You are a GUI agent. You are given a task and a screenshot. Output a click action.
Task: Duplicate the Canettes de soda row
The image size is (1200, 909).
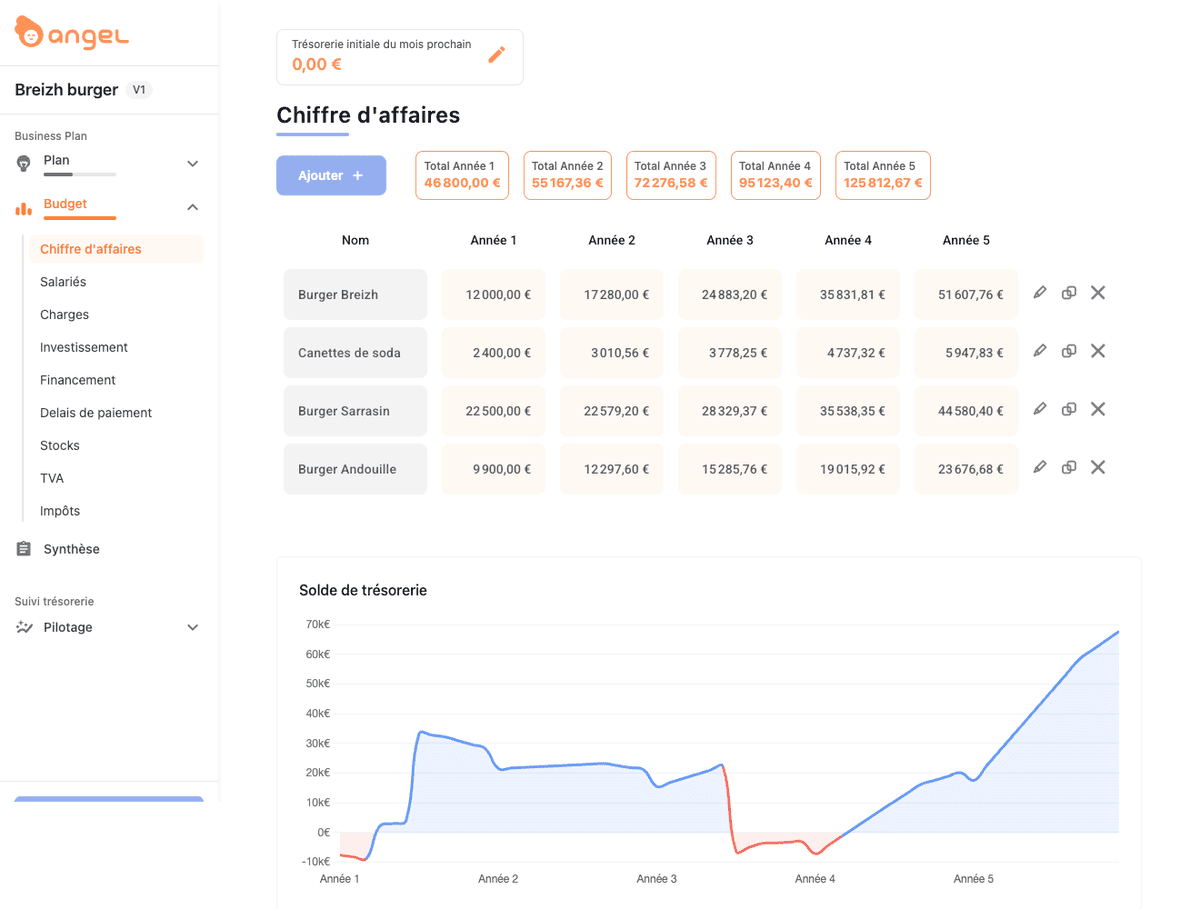(1069, 351)
